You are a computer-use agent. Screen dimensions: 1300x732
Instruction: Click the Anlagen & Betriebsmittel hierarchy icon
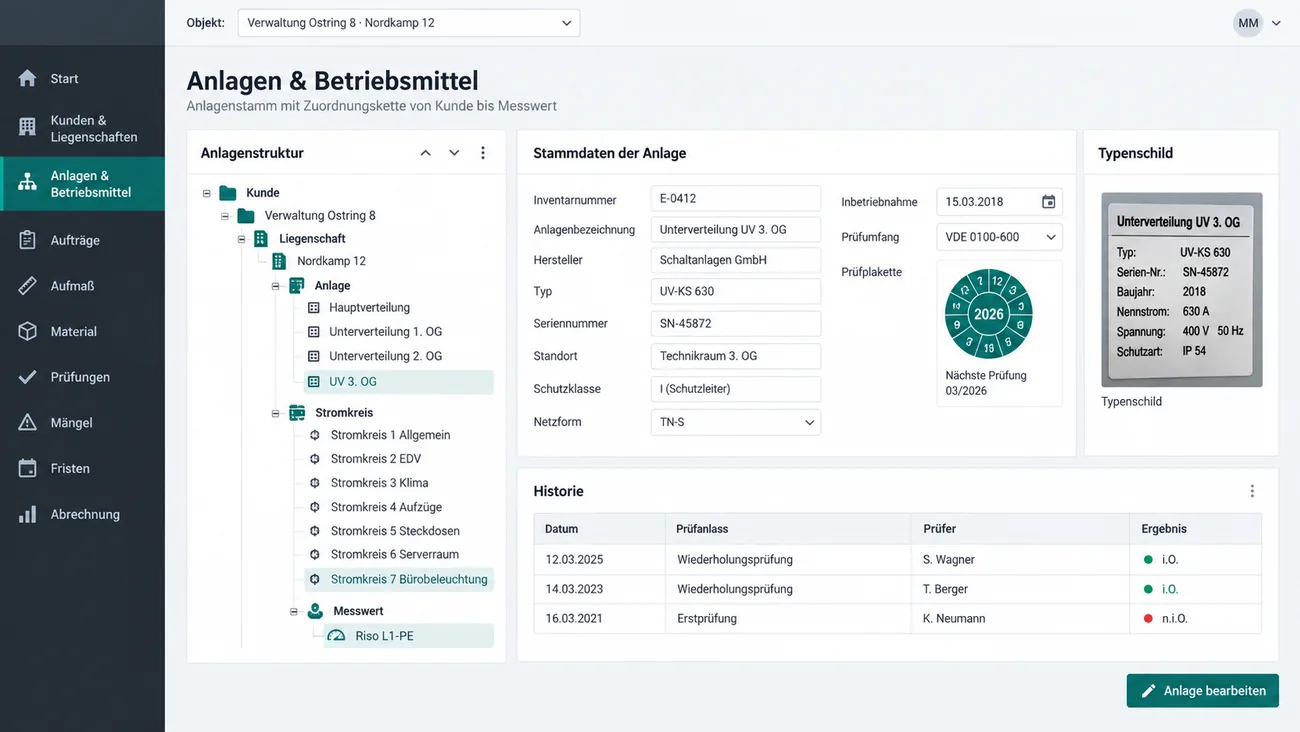click(x=28, y=182)
